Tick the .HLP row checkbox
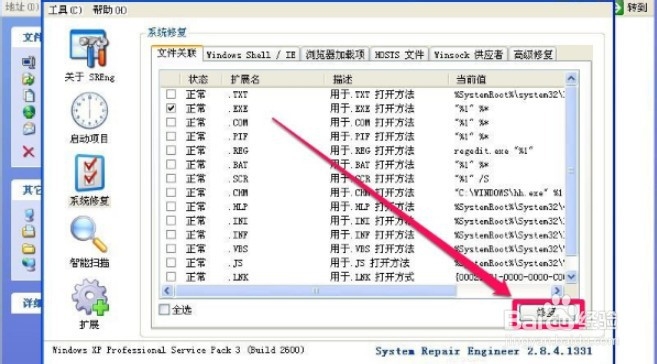Screen dimensions: 657x364 (171, 206)
